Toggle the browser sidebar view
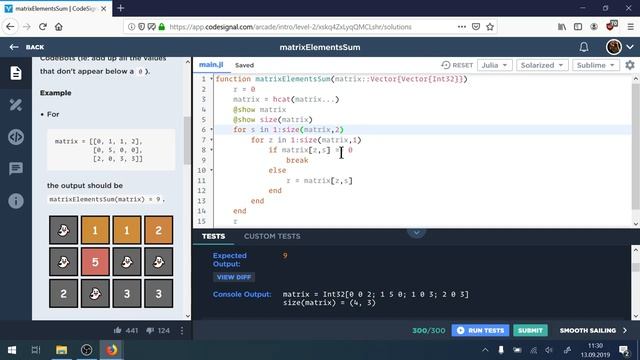This screenshot has width=640, height=360. 578,27
